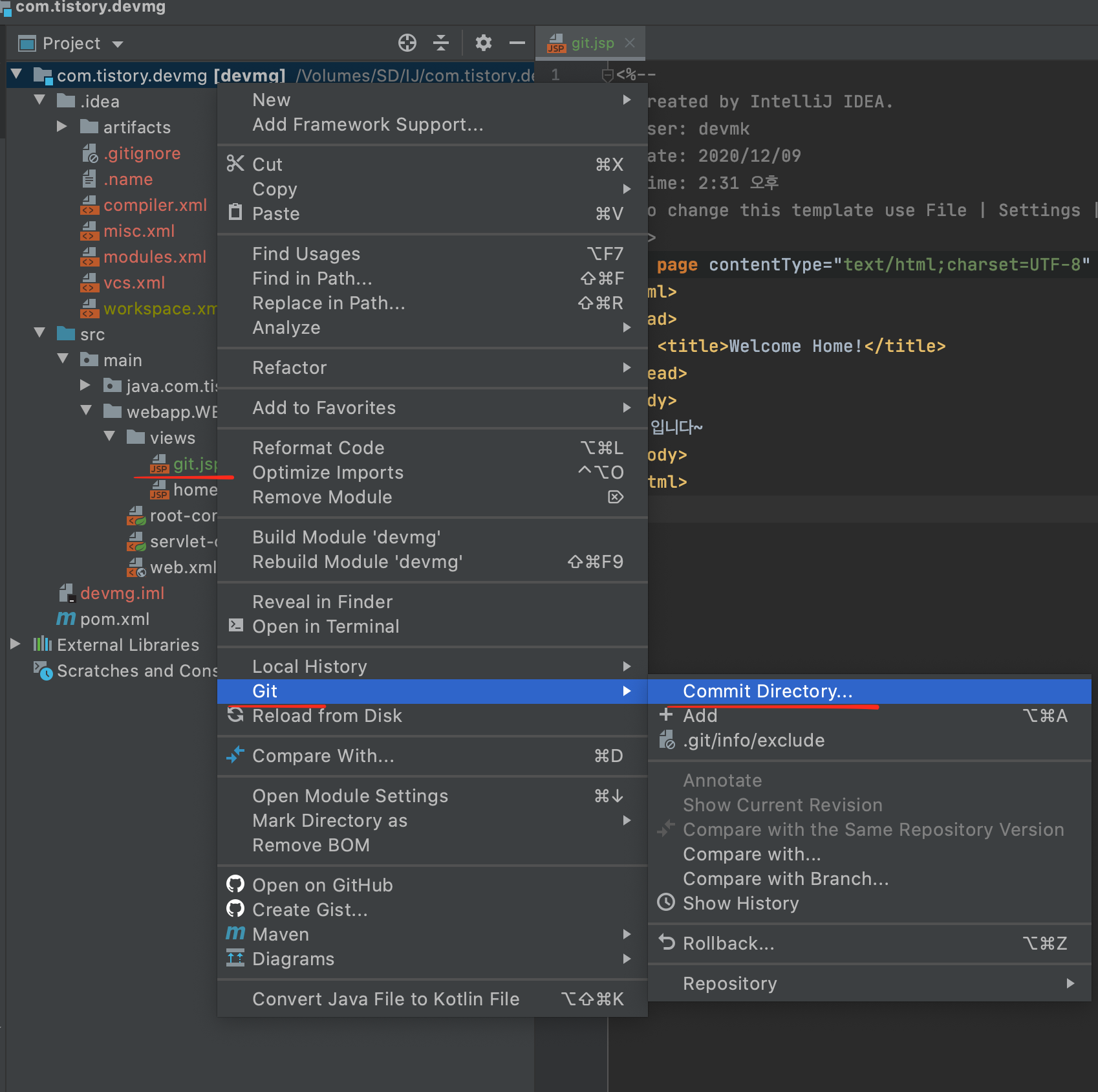
Task: Hide the Project panel with minus icon
Action: (x=517, y=43)
